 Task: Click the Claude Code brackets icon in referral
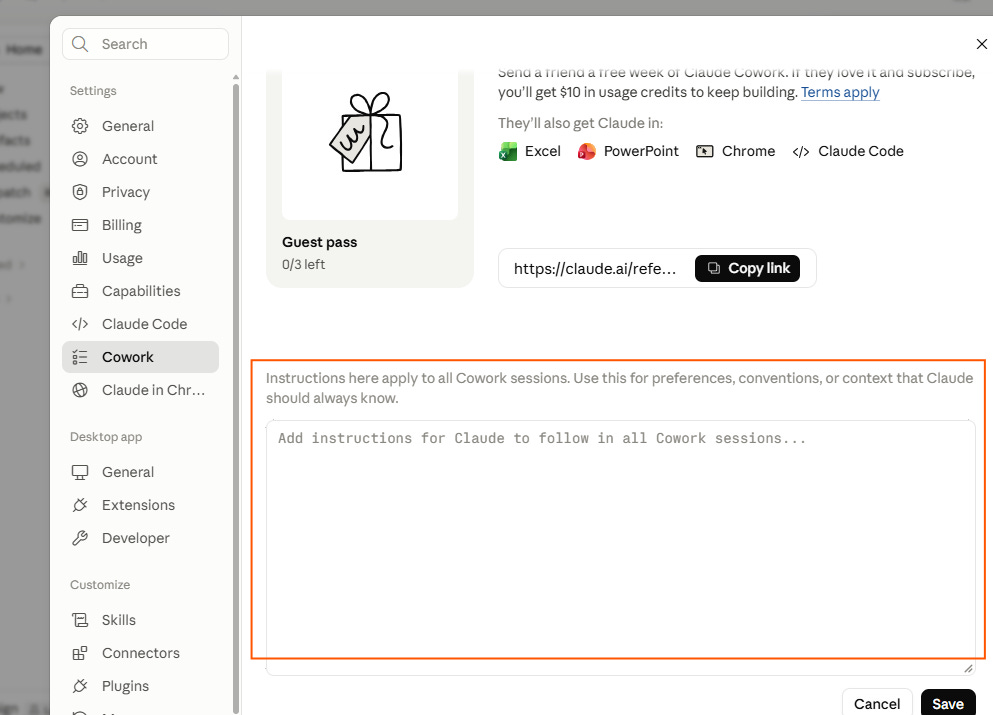(x=800, y=152)
